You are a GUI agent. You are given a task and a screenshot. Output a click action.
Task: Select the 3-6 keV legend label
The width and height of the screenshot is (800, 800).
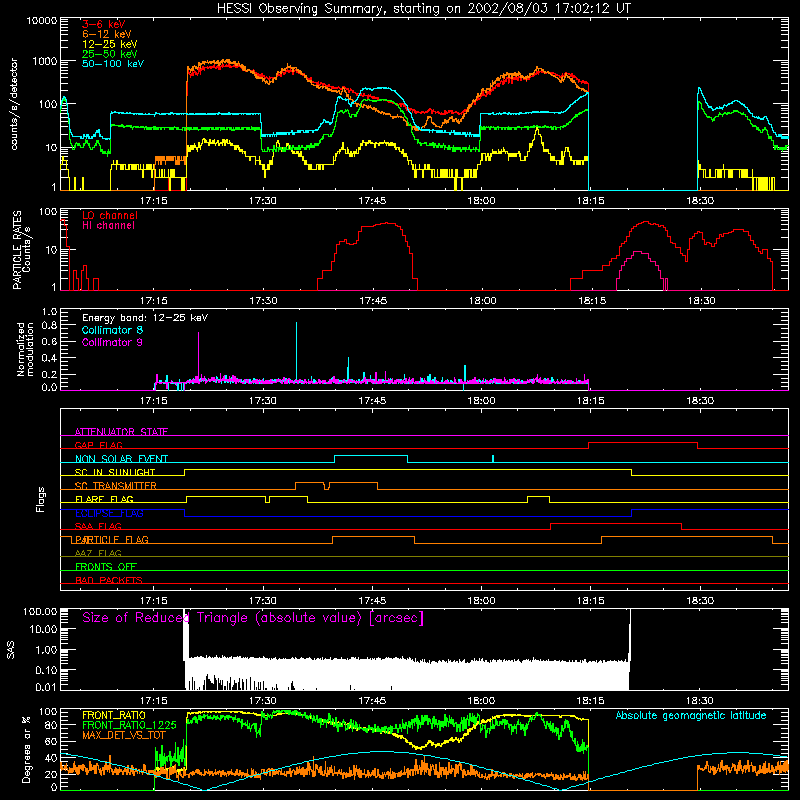pyautogui.click(x=103, y=24)
